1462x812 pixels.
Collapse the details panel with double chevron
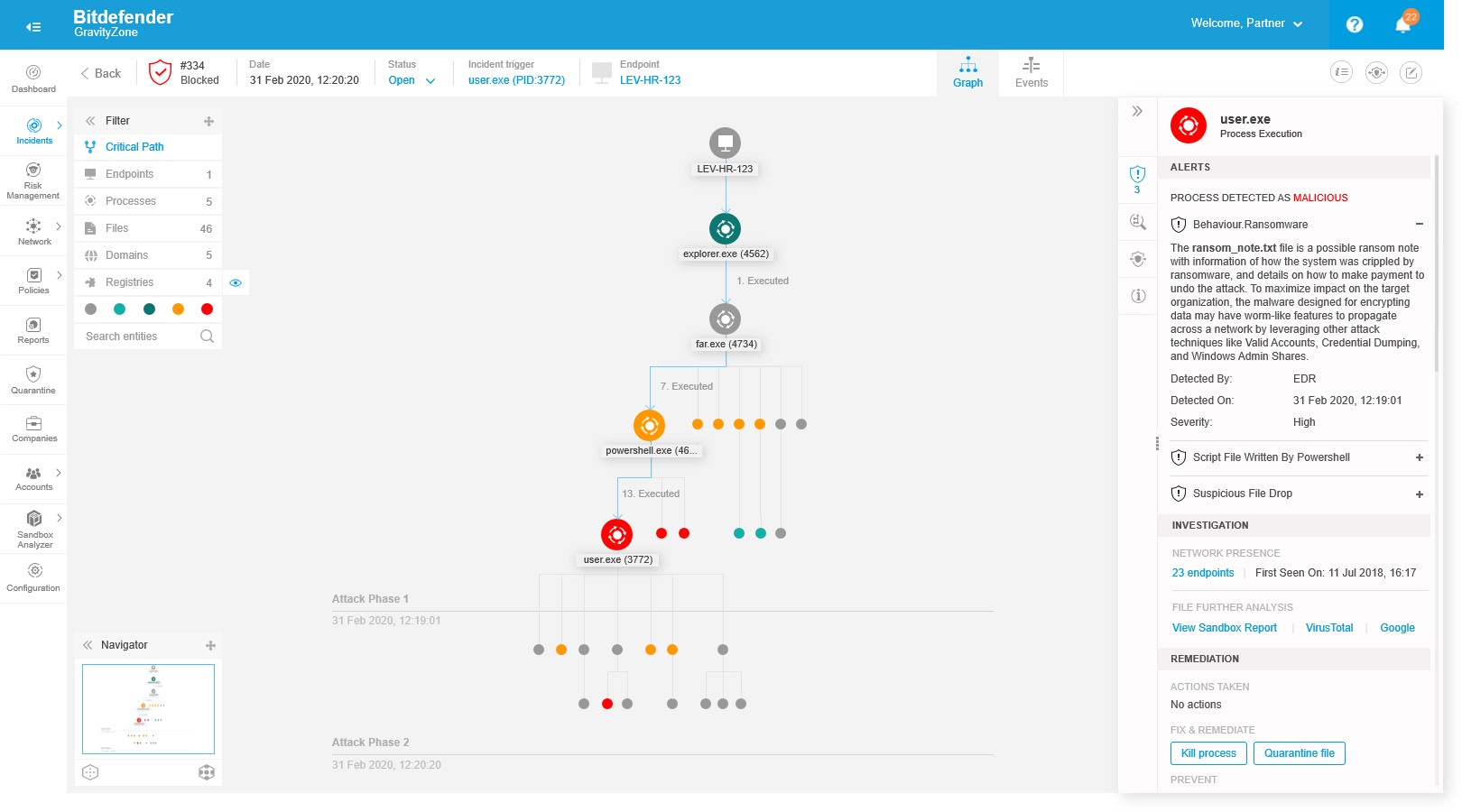tap(1137, 111)
